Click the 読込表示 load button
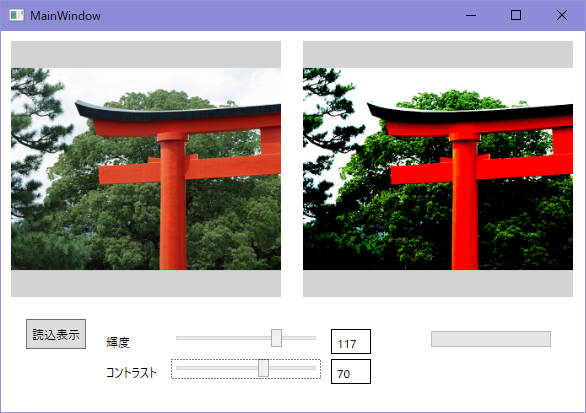The image size is (586, 413). click(56, 334)
